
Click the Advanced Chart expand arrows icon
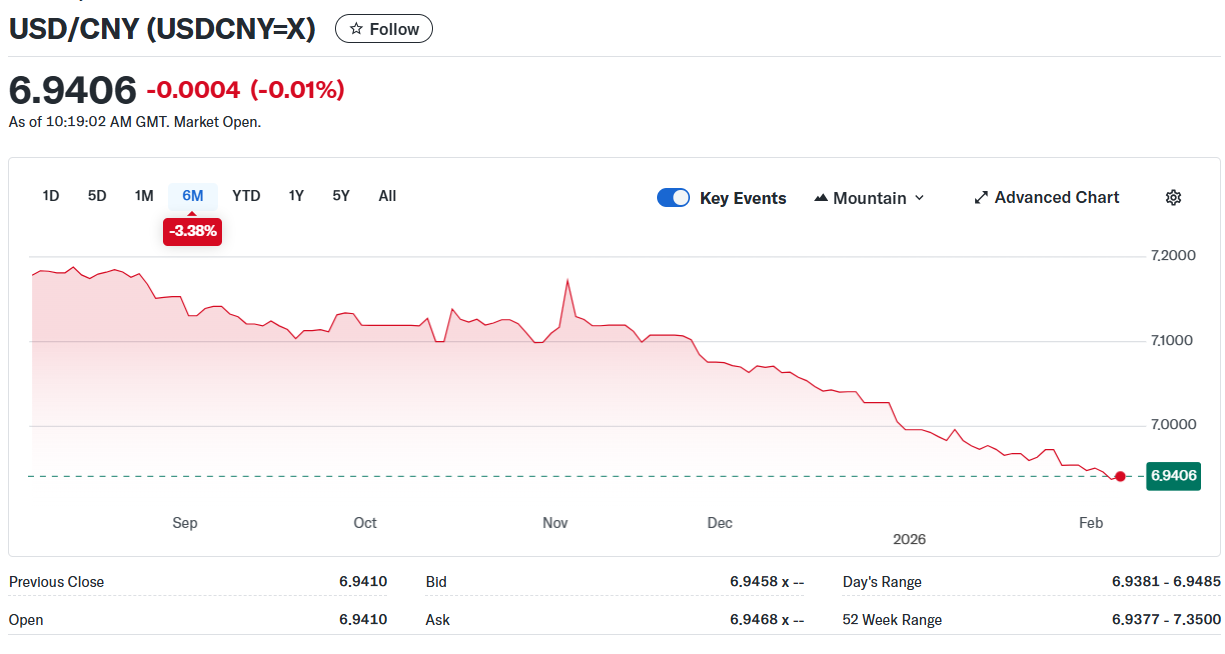point(981,198)
